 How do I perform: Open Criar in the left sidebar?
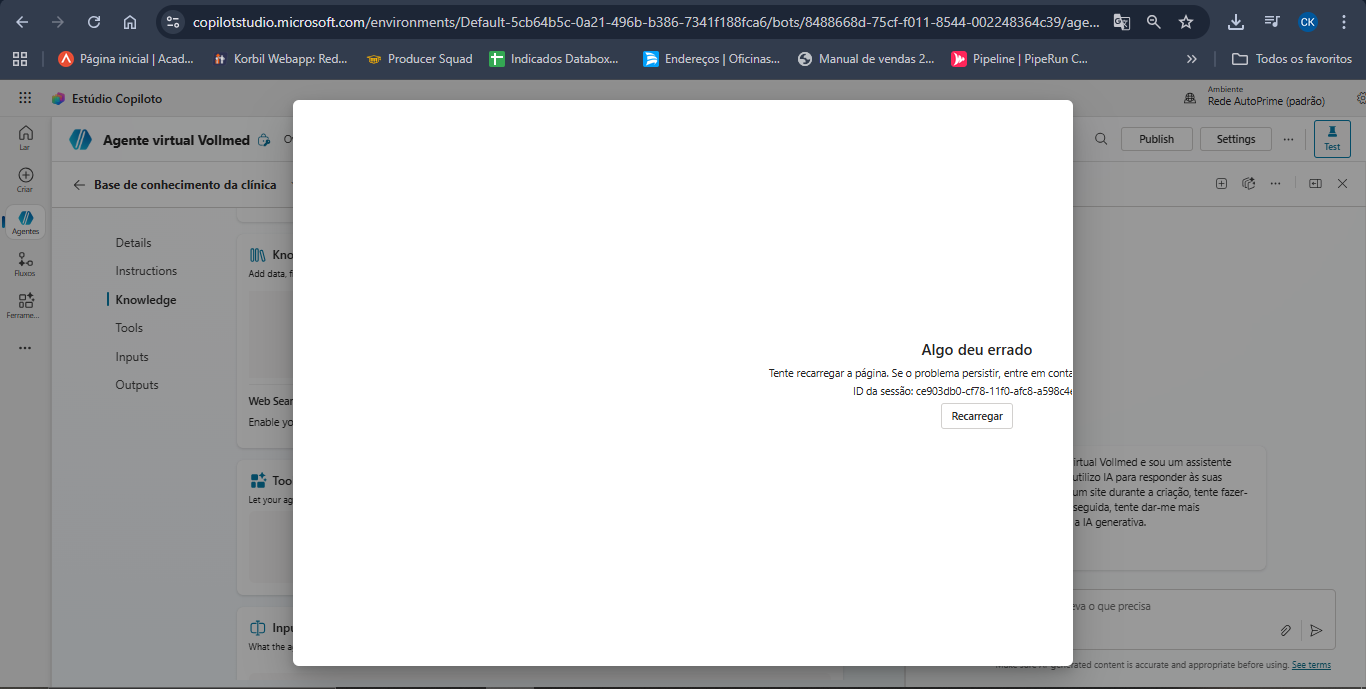click(25, 179)
